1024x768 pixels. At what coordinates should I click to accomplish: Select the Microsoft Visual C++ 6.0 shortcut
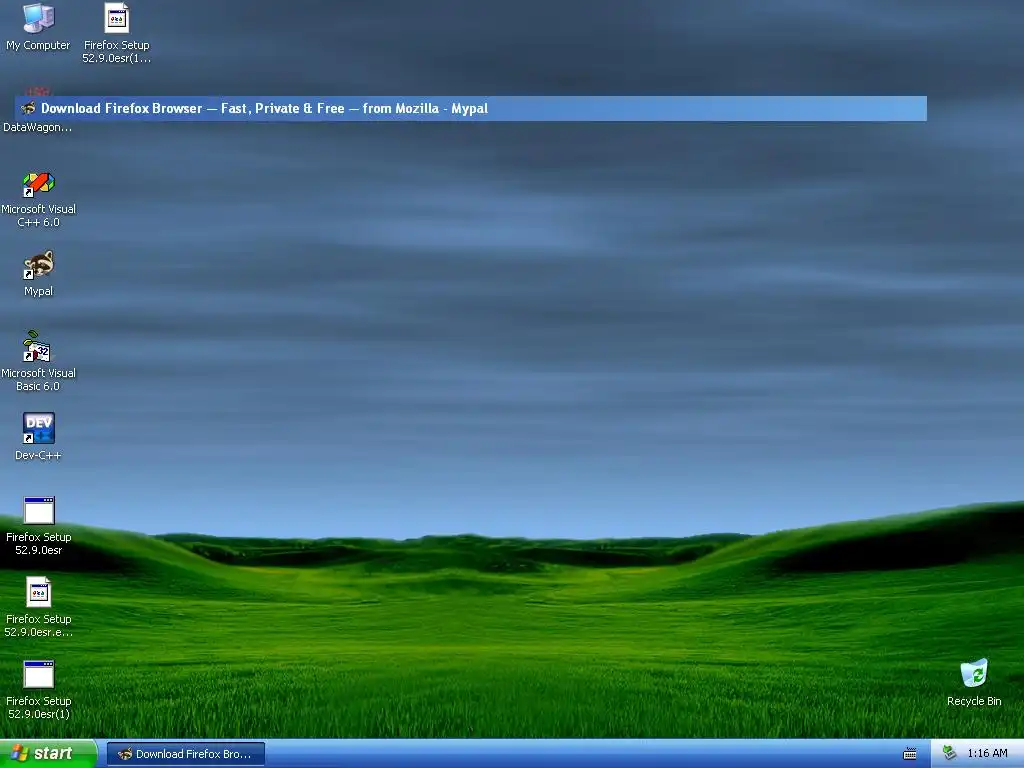pyautogui.click(x=39, y=199)
